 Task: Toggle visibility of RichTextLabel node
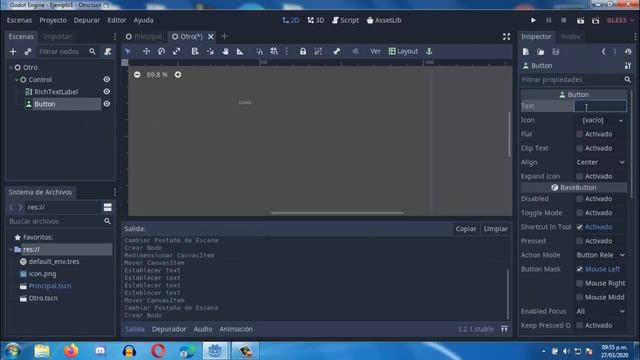(107, 92)
